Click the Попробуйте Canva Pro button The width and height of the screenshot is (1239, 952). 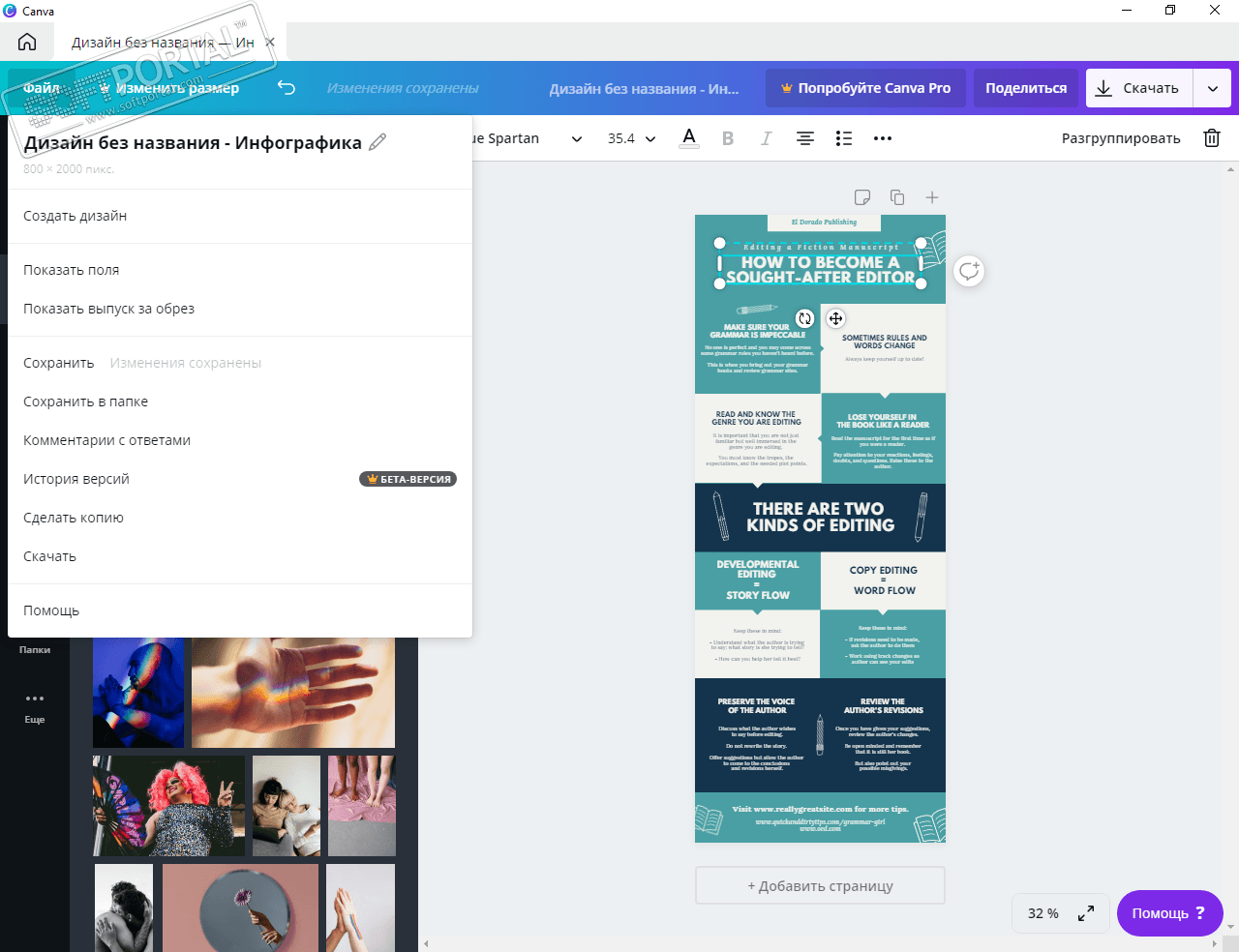(866, 88)
